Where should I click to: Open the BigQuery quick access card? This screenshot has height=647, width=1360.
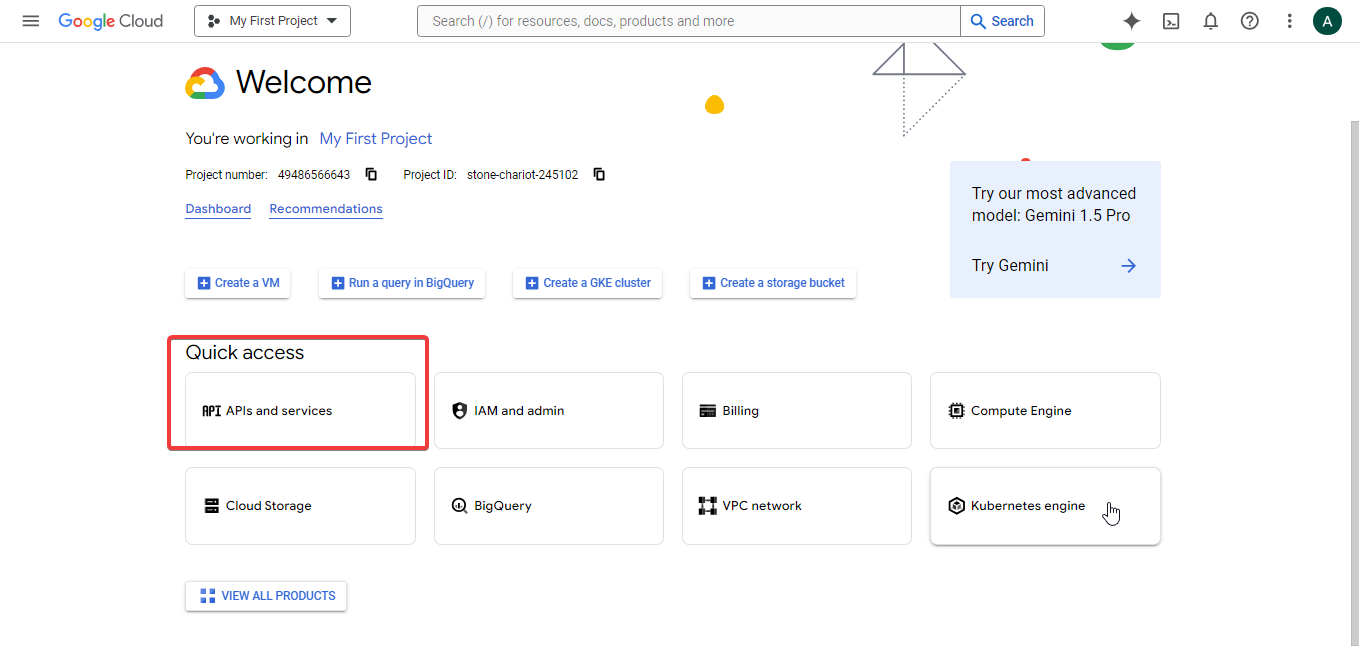(x=549, y=506)
